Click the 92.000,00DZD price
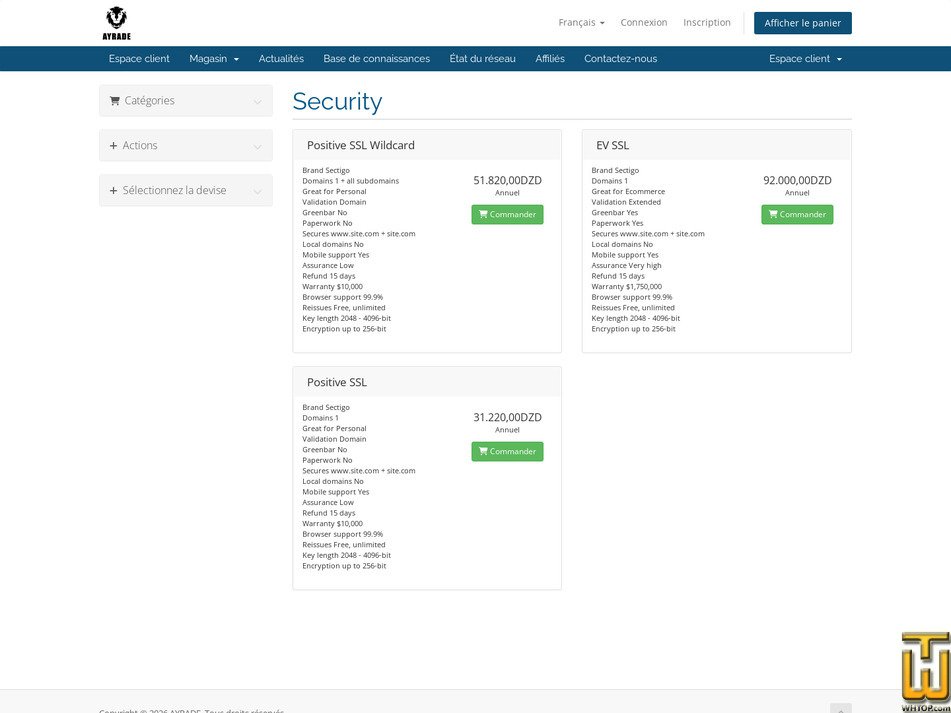The height and width of the screenshot is (713, 951). (797, 180)
